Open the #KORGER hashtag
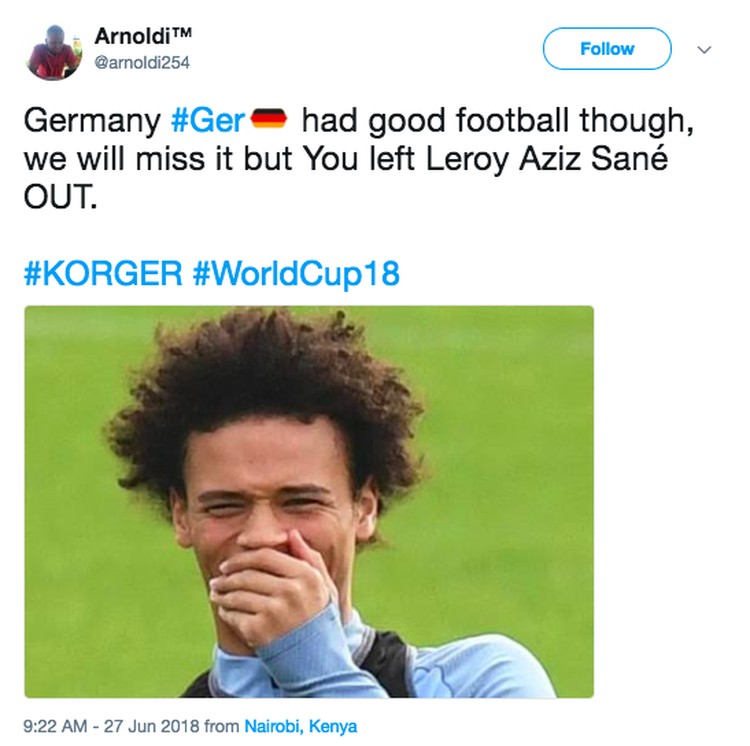Viewport: 750px width, 746px height. [103, 273]
